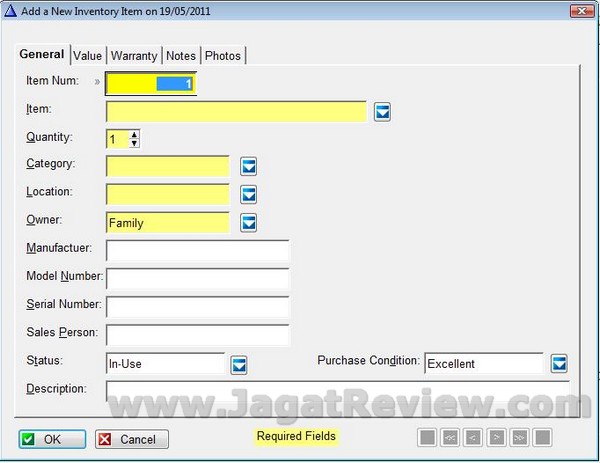
Task: Confirm with the OK button
Action: point(52,439)
